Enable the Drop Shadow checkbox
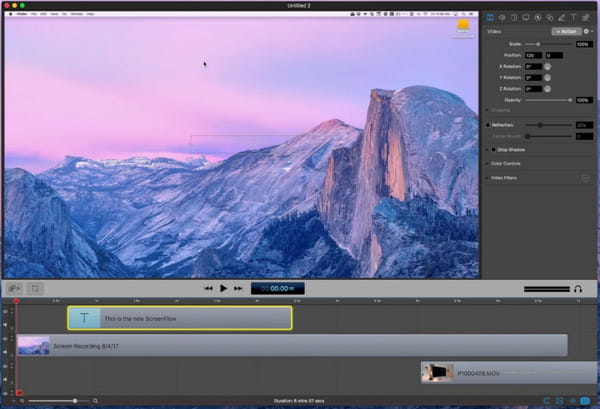The image size is (600, 409). point(494,150)
